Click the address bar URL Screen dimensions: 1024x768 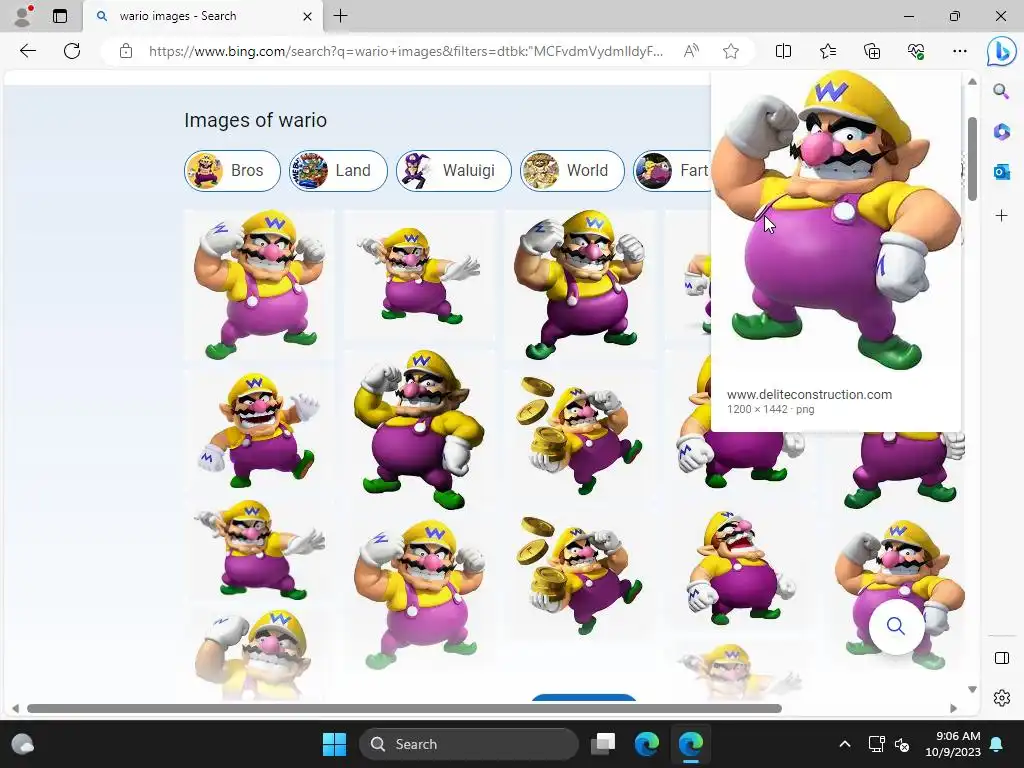(406, 52)
